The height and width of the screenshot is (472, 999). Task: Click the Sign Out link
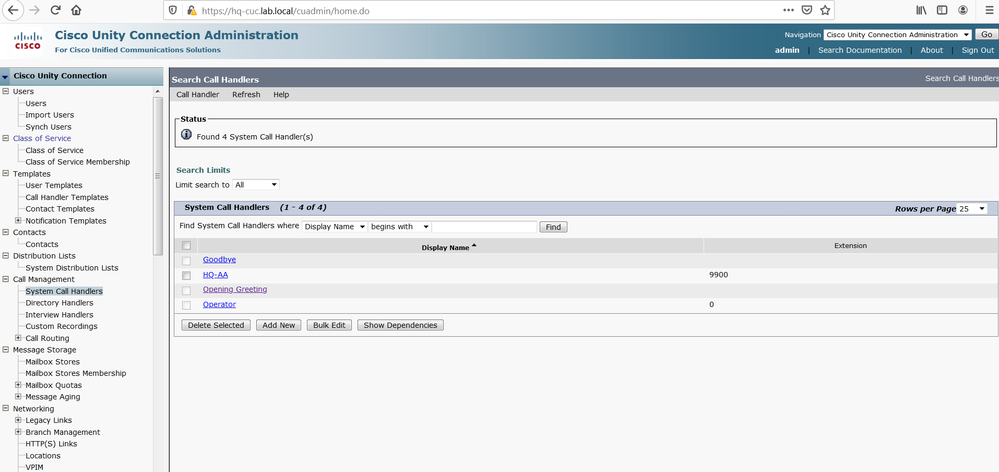pyautogui.click(x=977, y=50)
